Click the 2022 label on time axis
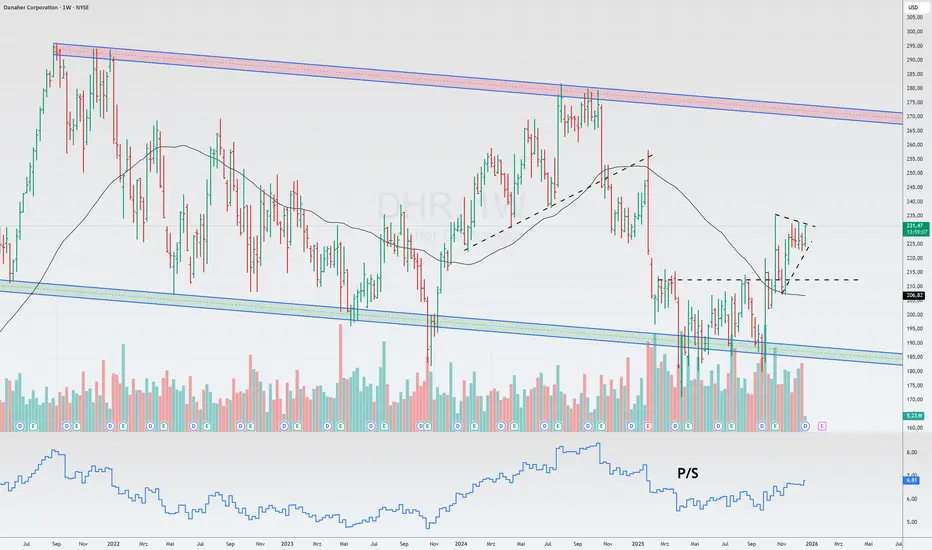Image resolution: width=932 pixels, height=550 pixels. 113,543
